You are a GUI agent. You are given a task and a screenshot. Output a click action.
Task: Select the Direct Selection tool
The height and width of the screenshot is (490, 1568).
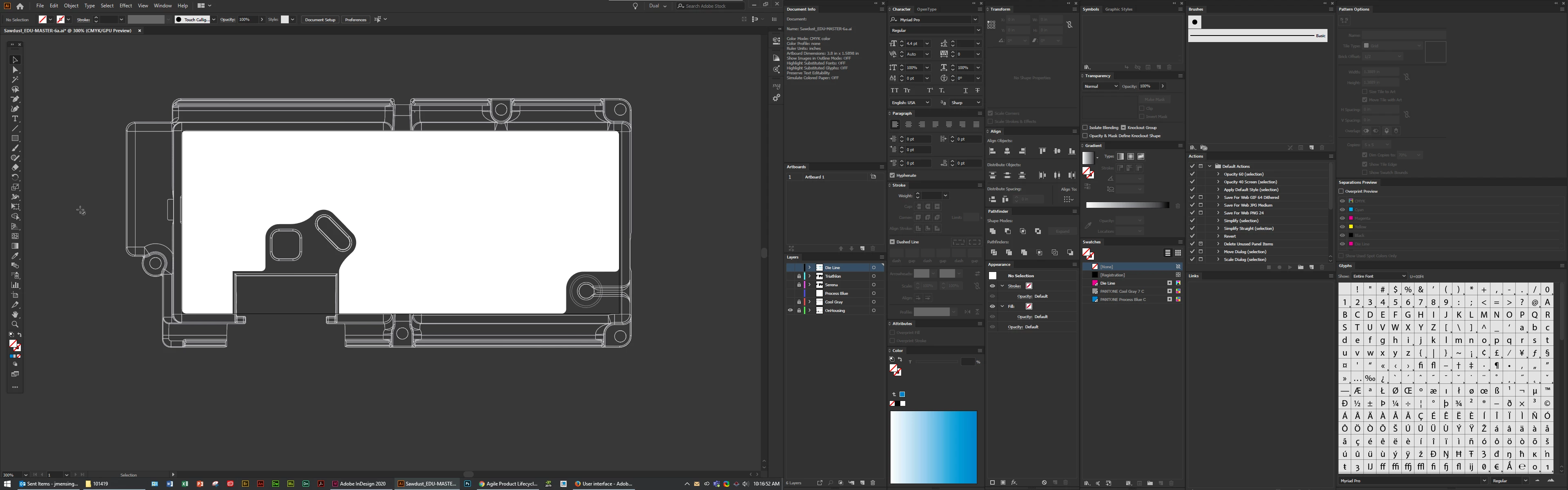(x=15, y=70)
